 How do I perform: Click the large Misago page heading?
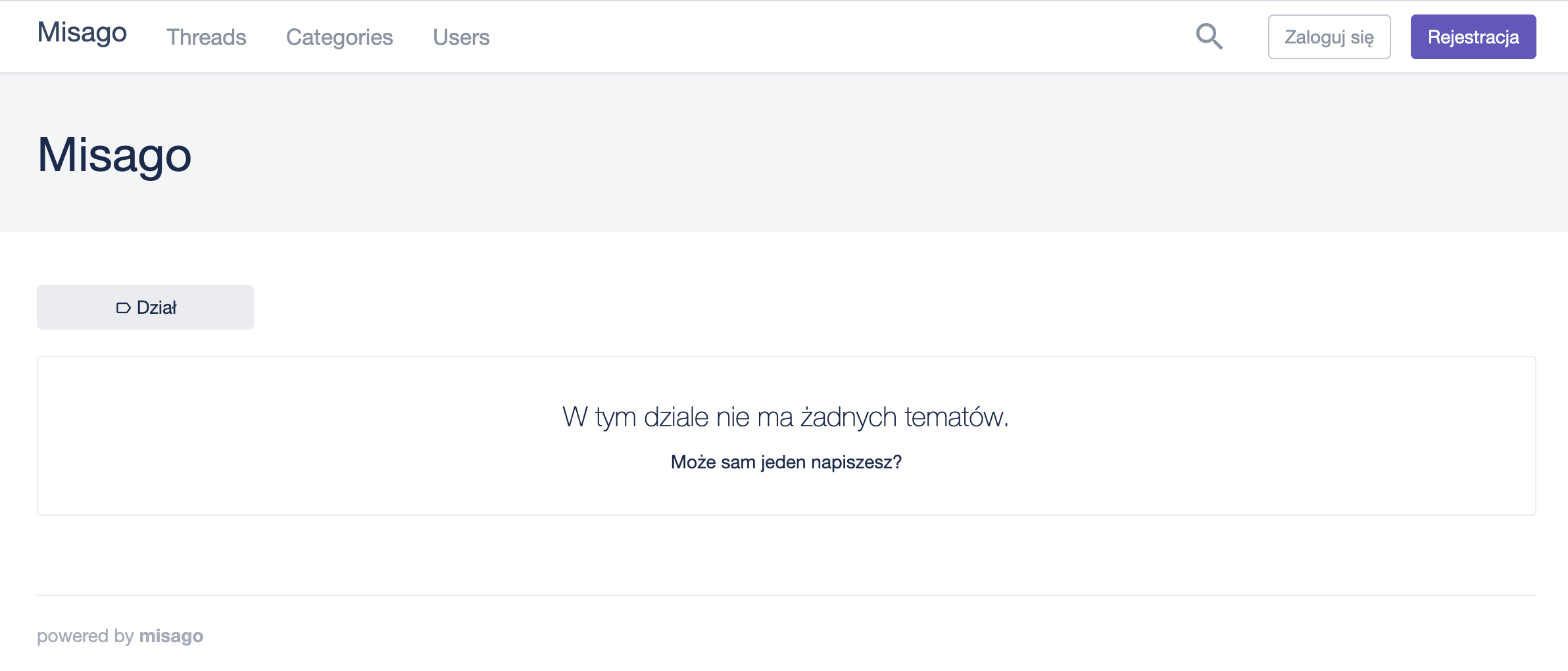click(114, 155)
